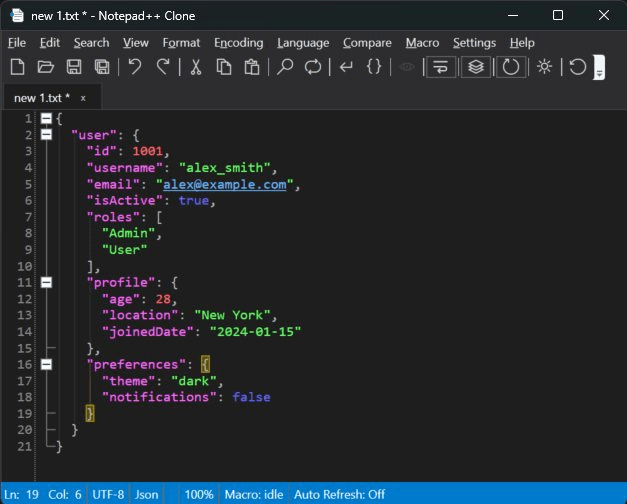Undo the last edit
Viewport: 627px width, 504px height.
click(135, 67)
